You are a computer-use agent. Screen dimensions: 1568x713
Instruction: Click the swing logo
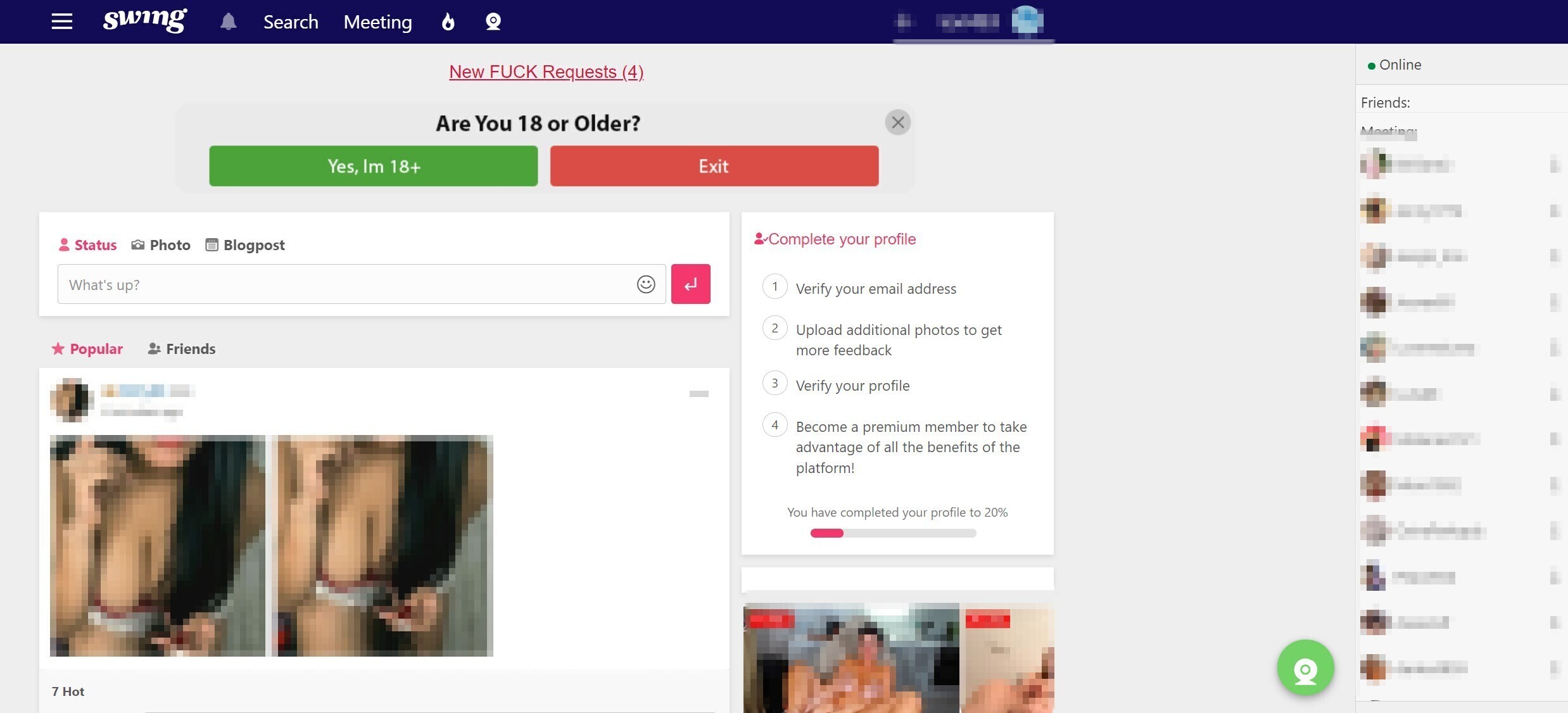click(x=145, y=20)
